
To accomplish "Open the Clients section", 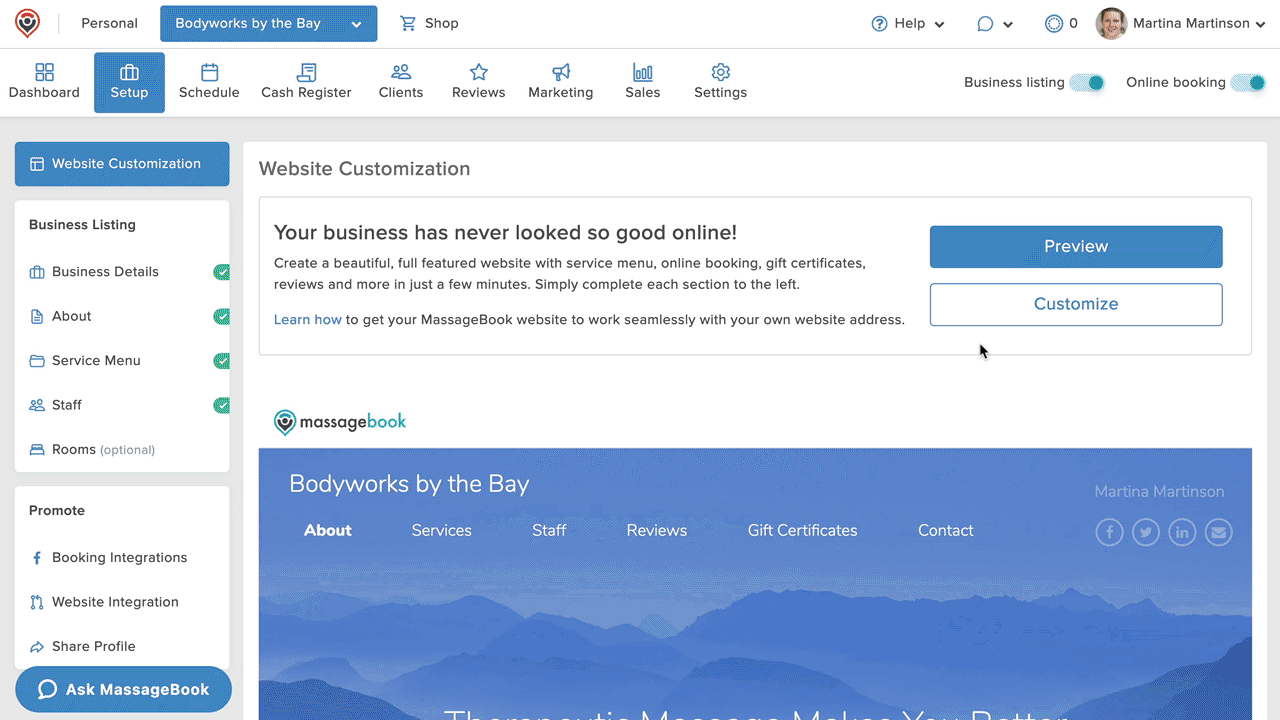I will (401, 82).
